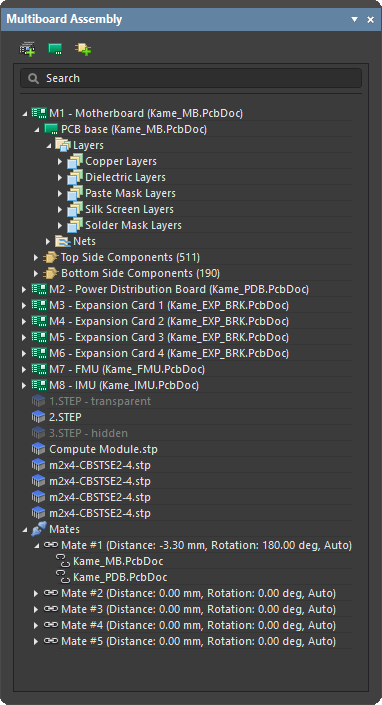Select M2 - Power Distribution Board entry
The width and height of the screenshot is (382, 705).
(179, 290)
